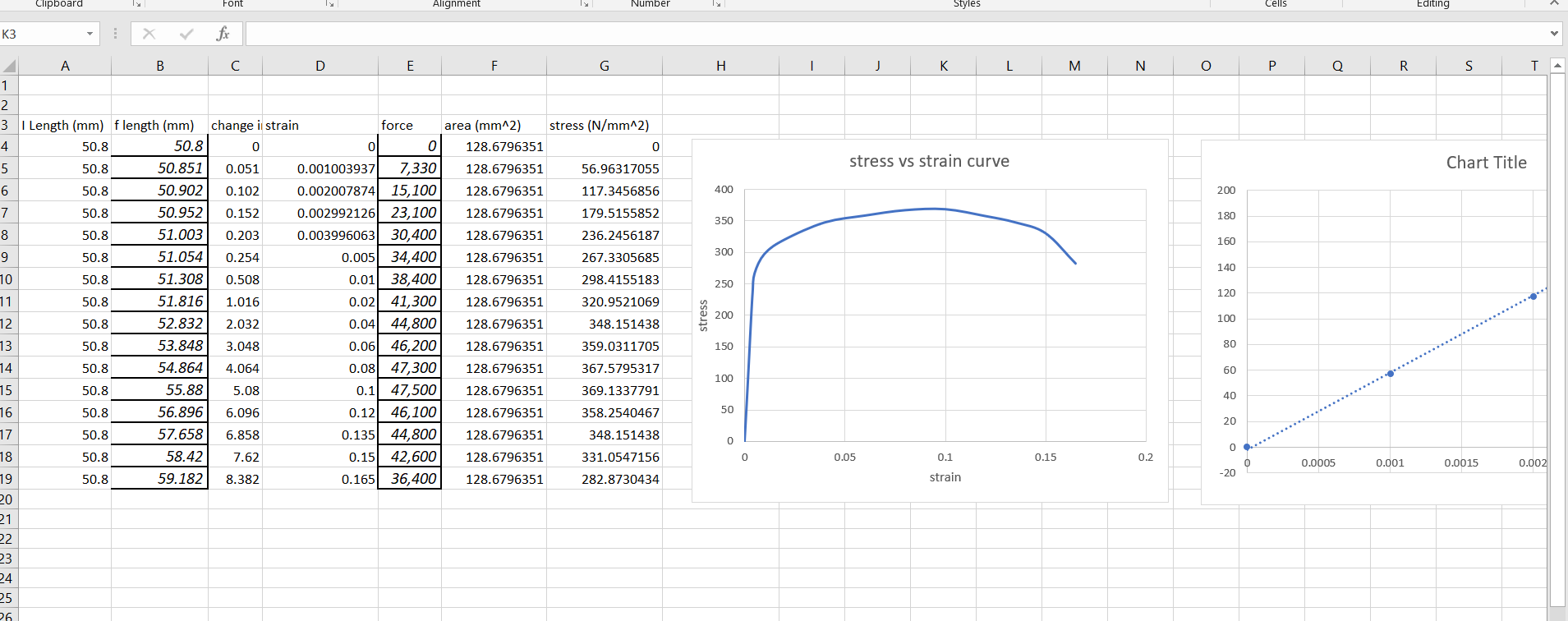Select the stress cell showing 56.96317055
The image size is (1568, 621).
pos(605,168)
